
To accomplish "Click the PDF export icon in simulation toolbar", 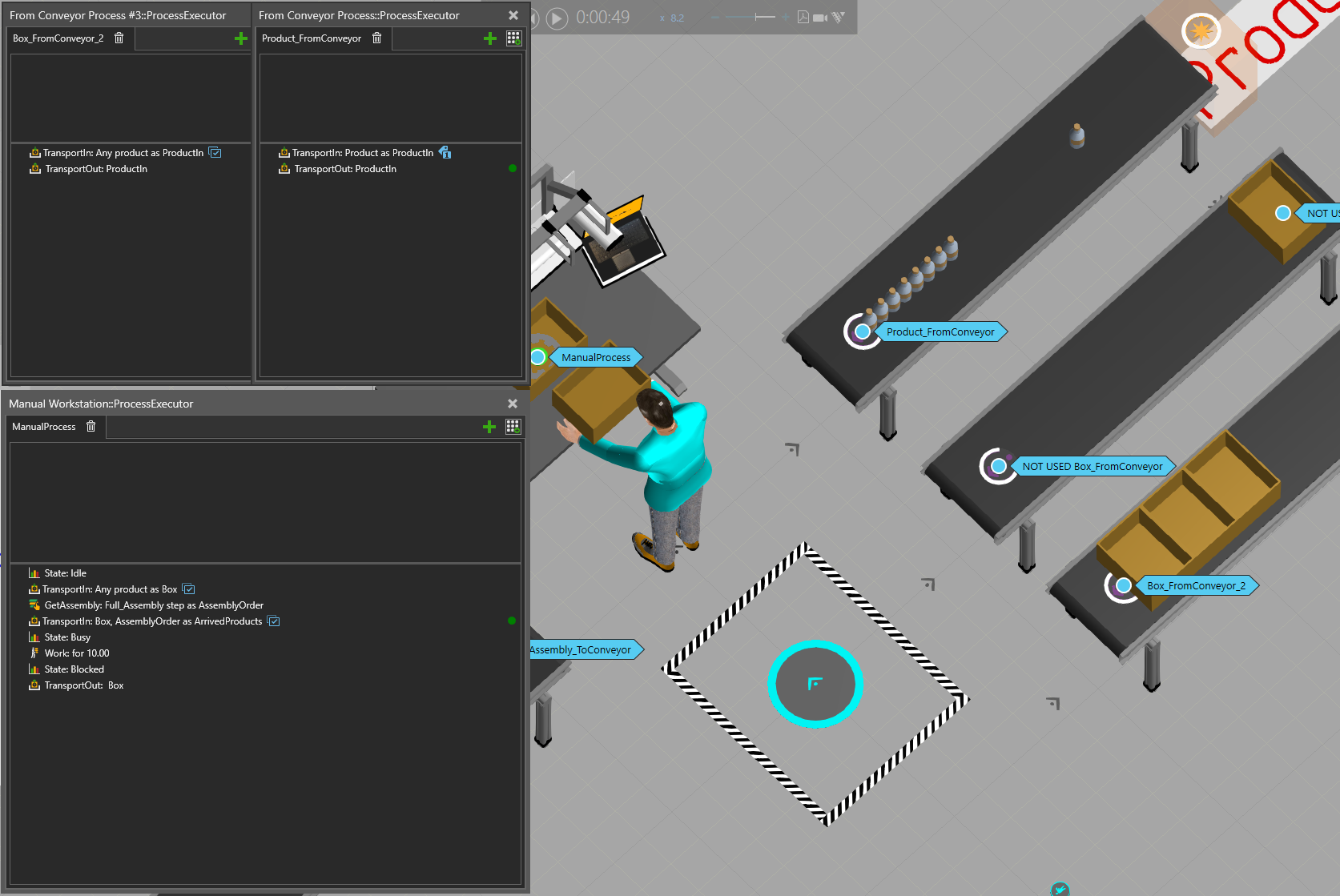I will coord(803,18).
